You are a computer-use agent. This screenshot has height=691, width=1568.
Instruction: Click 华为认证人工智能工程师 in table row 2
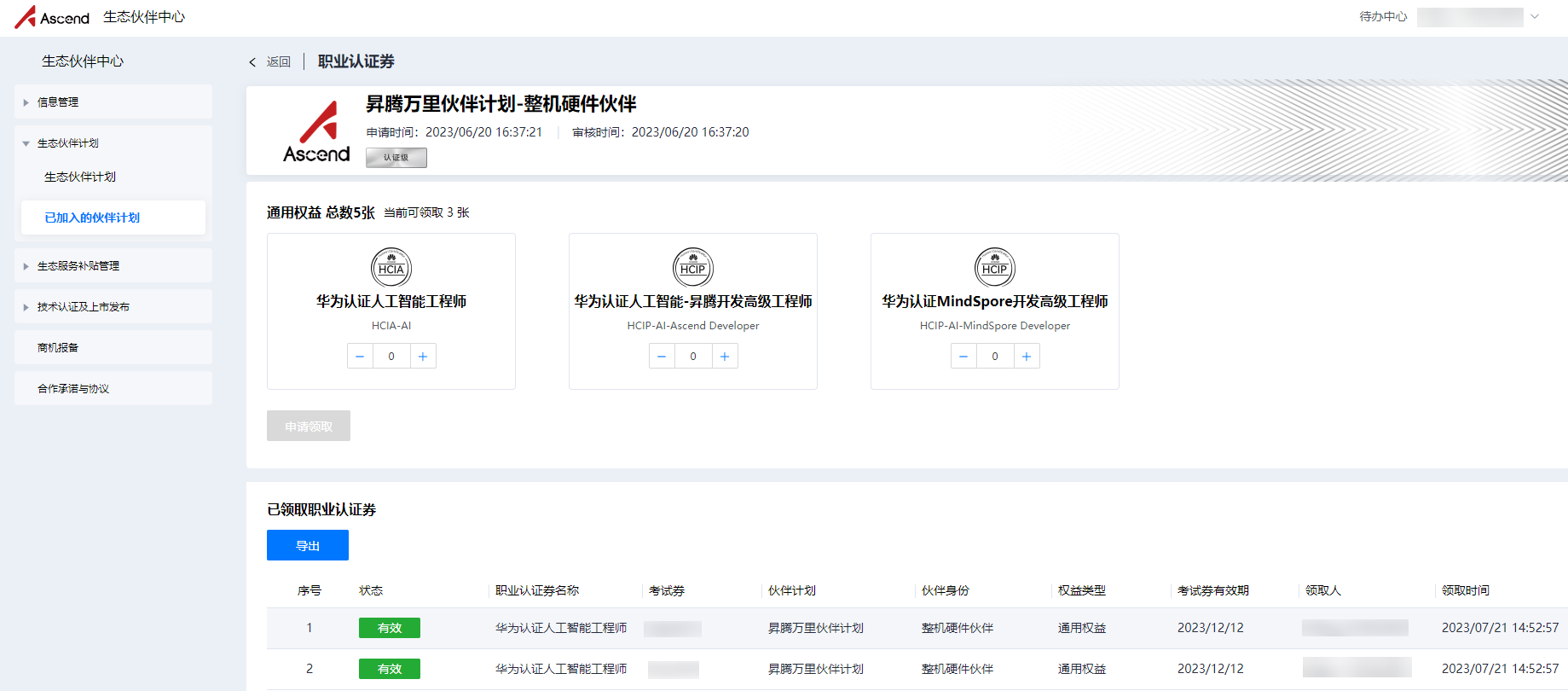561,669
